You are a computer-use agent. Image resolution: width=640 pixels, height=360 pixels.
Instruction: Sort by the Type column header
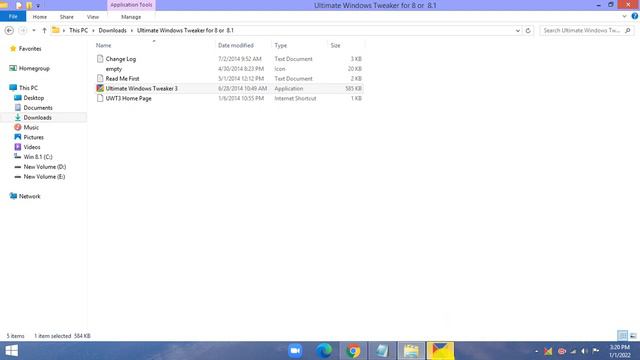pyautogui.click(x=280, y=45)
